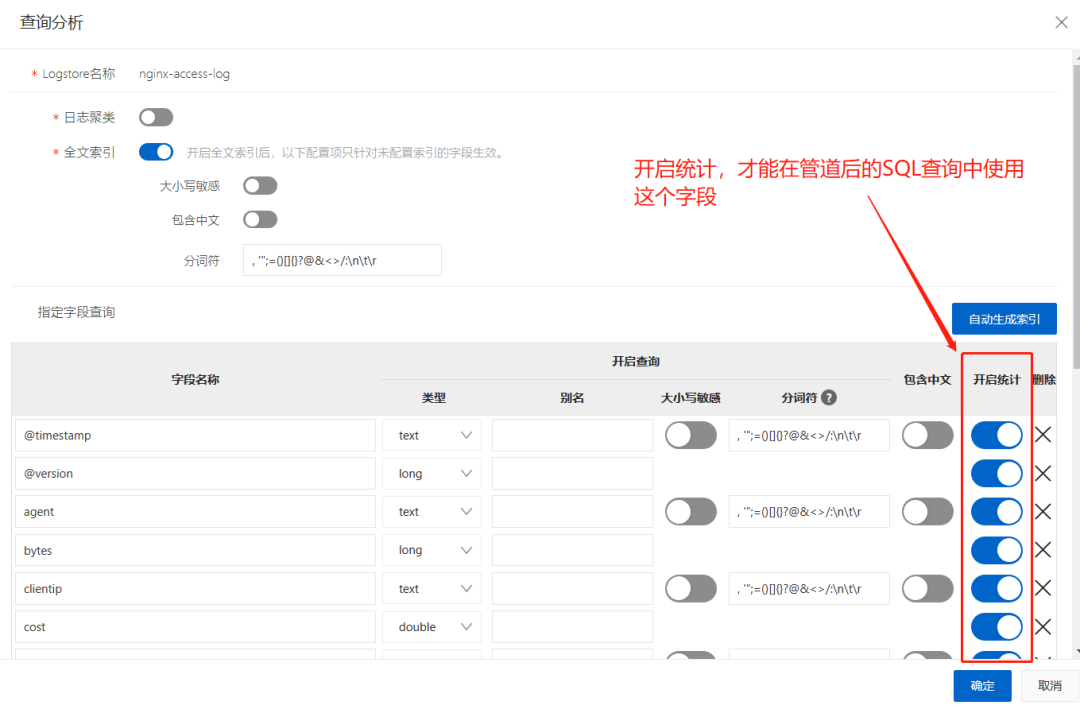Toggle 大小写敏感 for the agent field
Viewport: 1080px width, 709px height.
click(x=691, y=511)
